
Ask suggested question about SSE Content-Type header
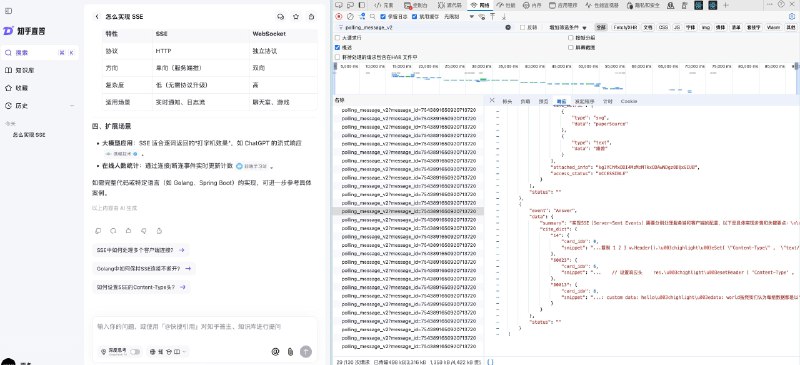(141, 287)
